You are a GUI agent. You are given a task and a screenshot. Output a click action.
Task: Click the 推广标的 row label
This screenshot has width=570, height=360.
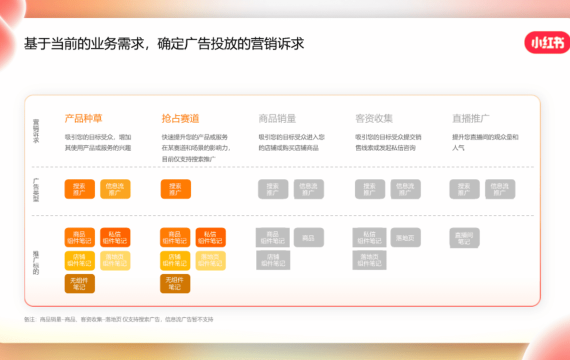pos(36,263)
